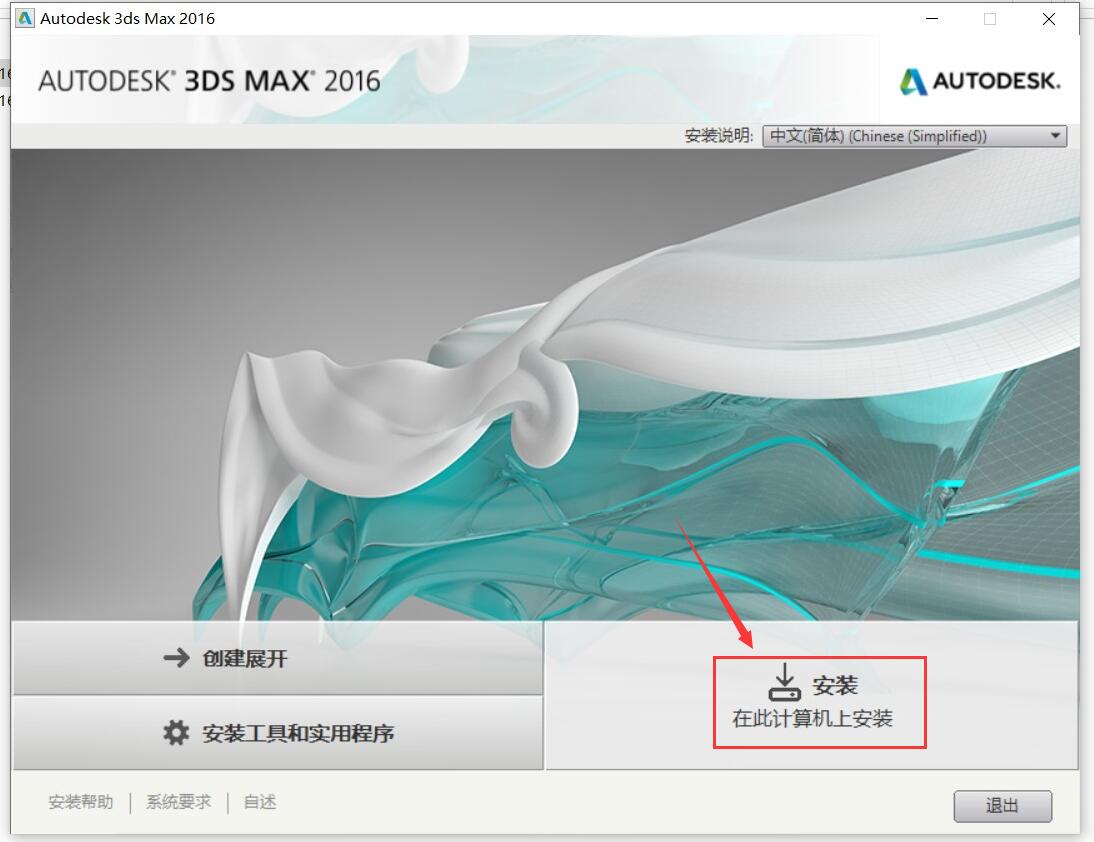Open the 自述 readme link
Screen dimensions: 1094x842
260,802
